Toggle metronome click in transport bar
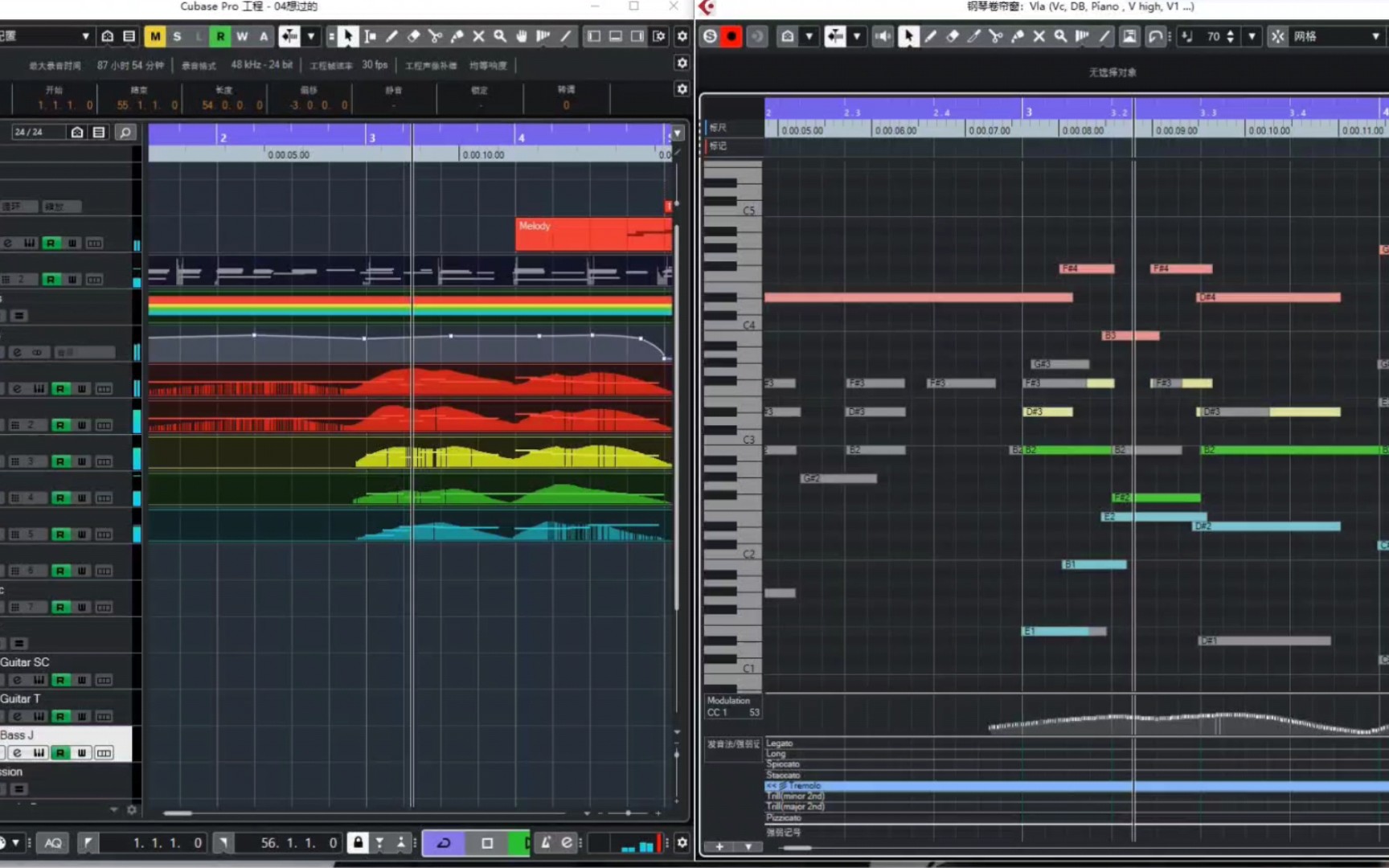The height and width of the screenshot is (868, 1389). pos(546,842)
